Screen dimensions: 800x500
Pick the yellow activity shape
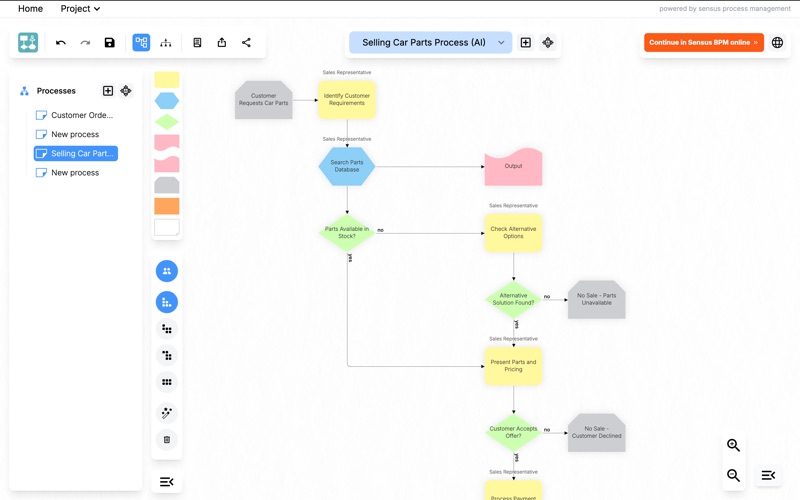click(167, 80)
